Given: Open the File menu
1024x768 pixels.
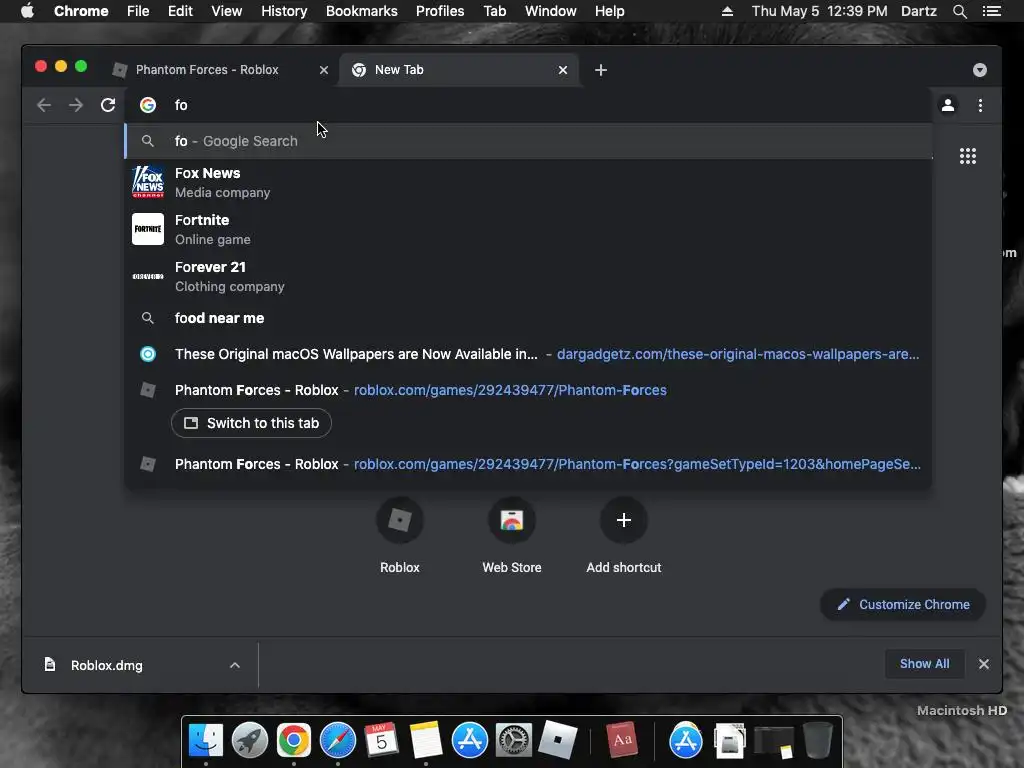Looking at the screenshot, I should 138,11.
